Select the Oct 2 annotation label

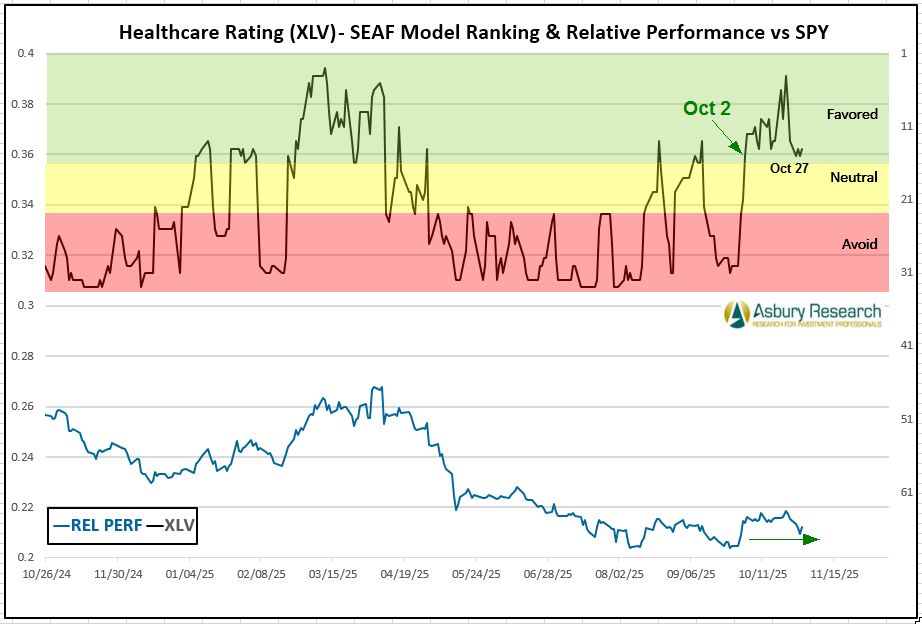(707, 108)
